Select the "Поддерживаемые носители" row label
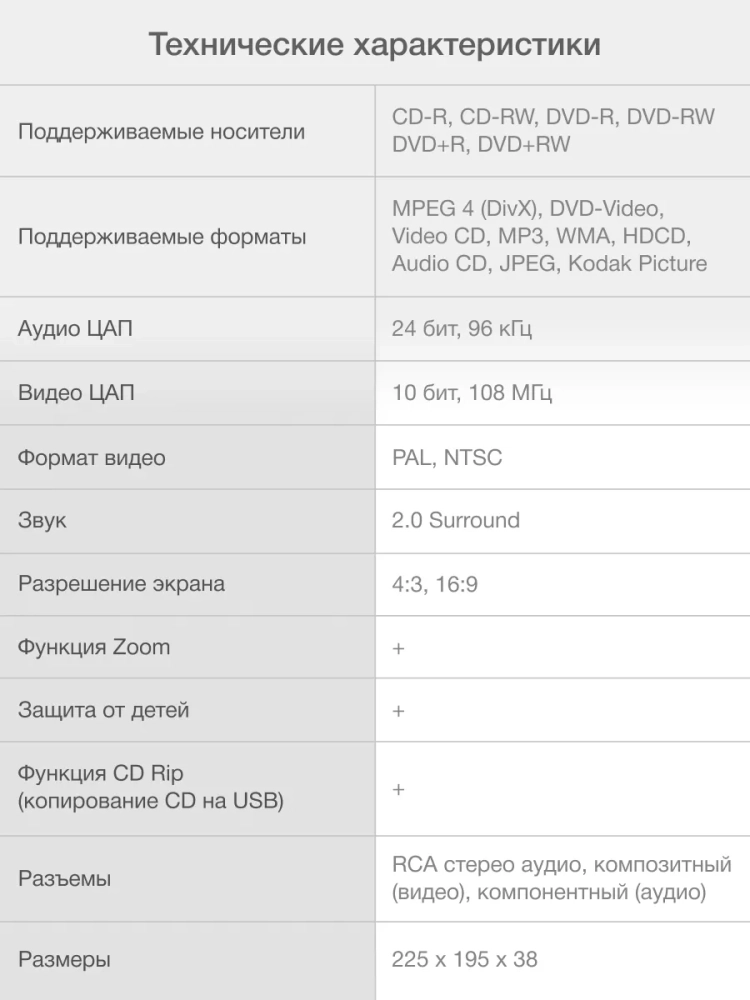This screenshot has height=1000, width=750. 161,131
